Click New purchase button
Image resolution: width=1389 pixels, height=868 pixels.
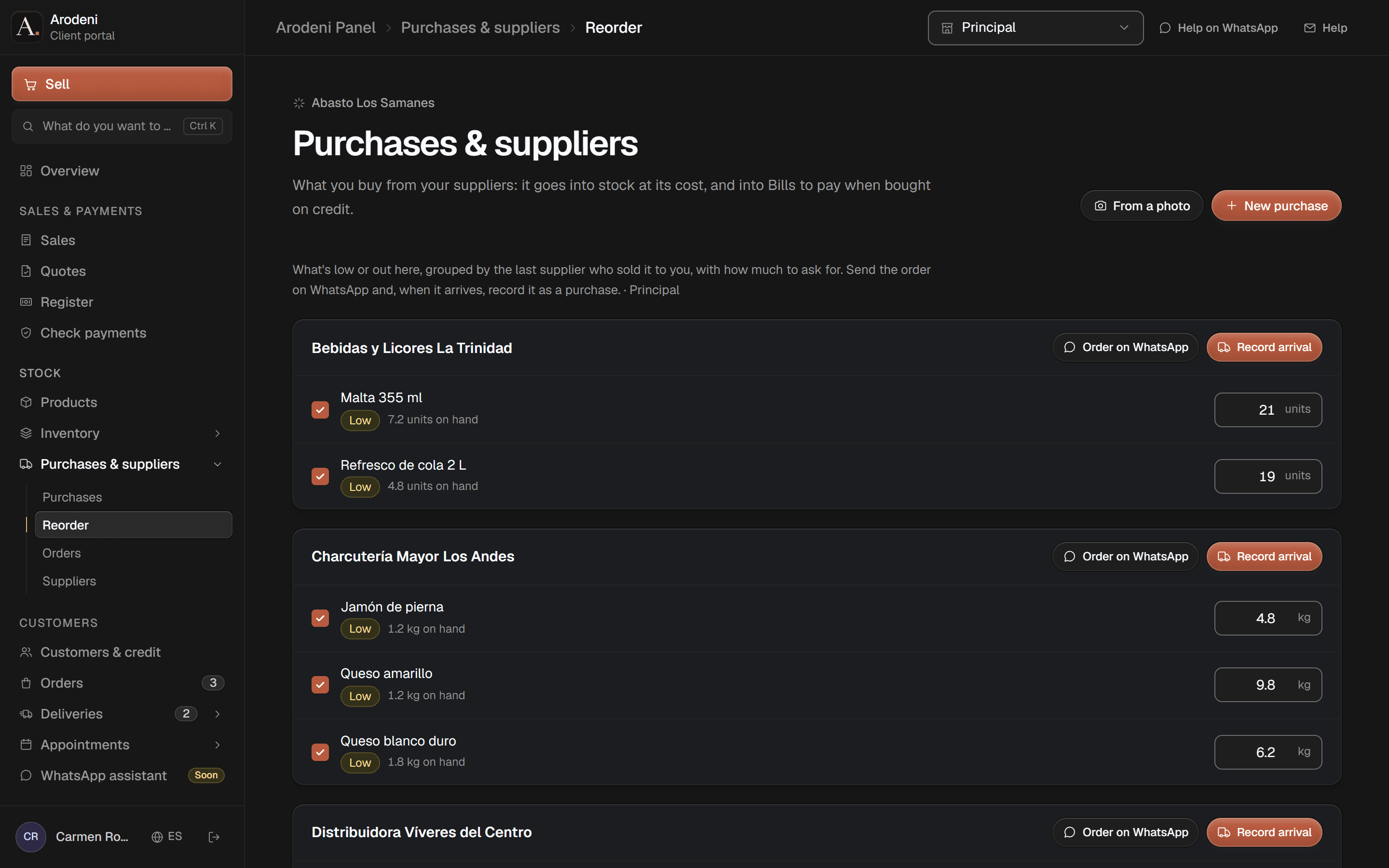1276,205
